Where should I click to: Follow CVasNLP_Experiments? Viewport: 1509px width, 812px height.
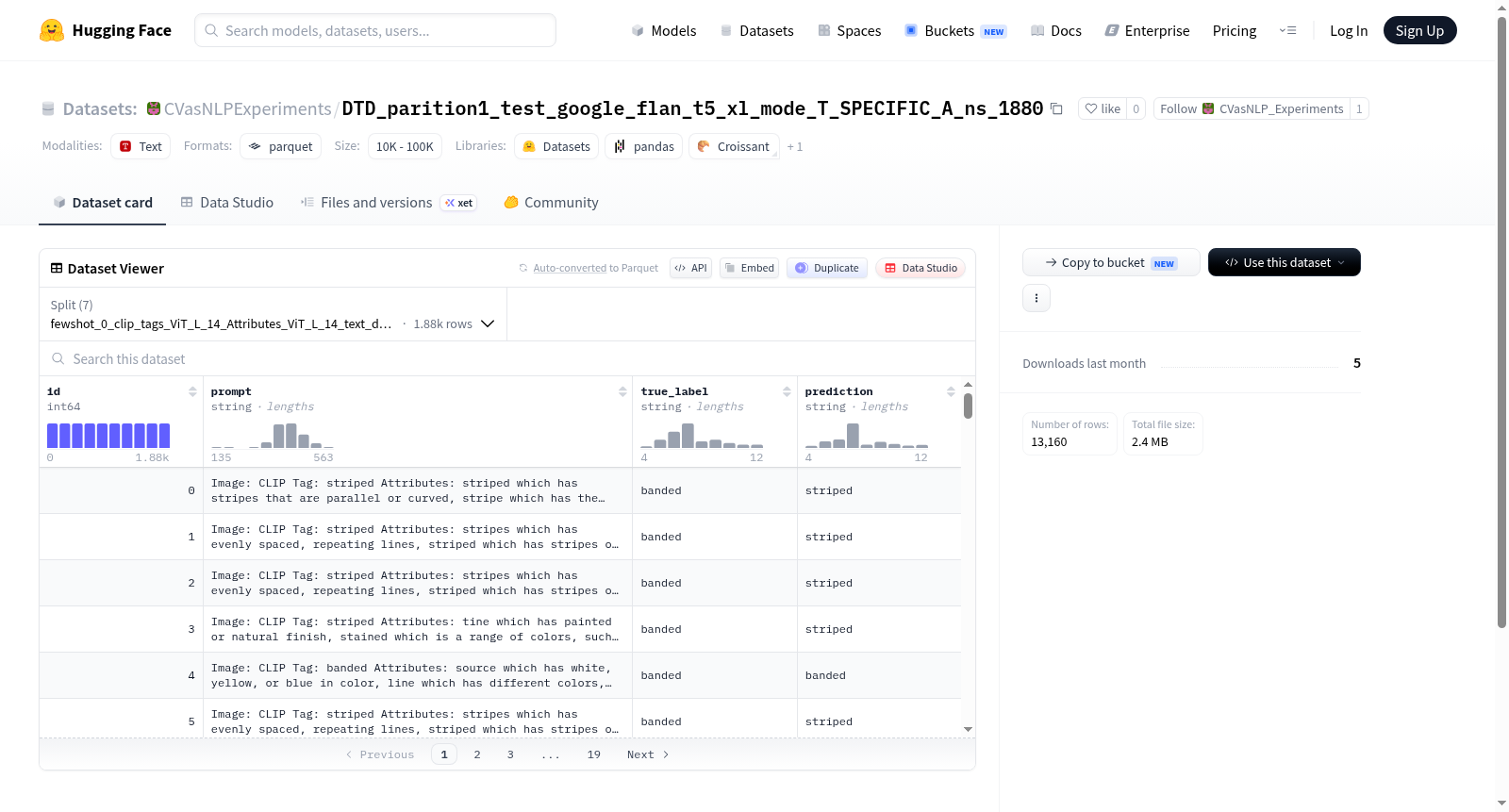pyautogui.click(x=1252, y=109)
